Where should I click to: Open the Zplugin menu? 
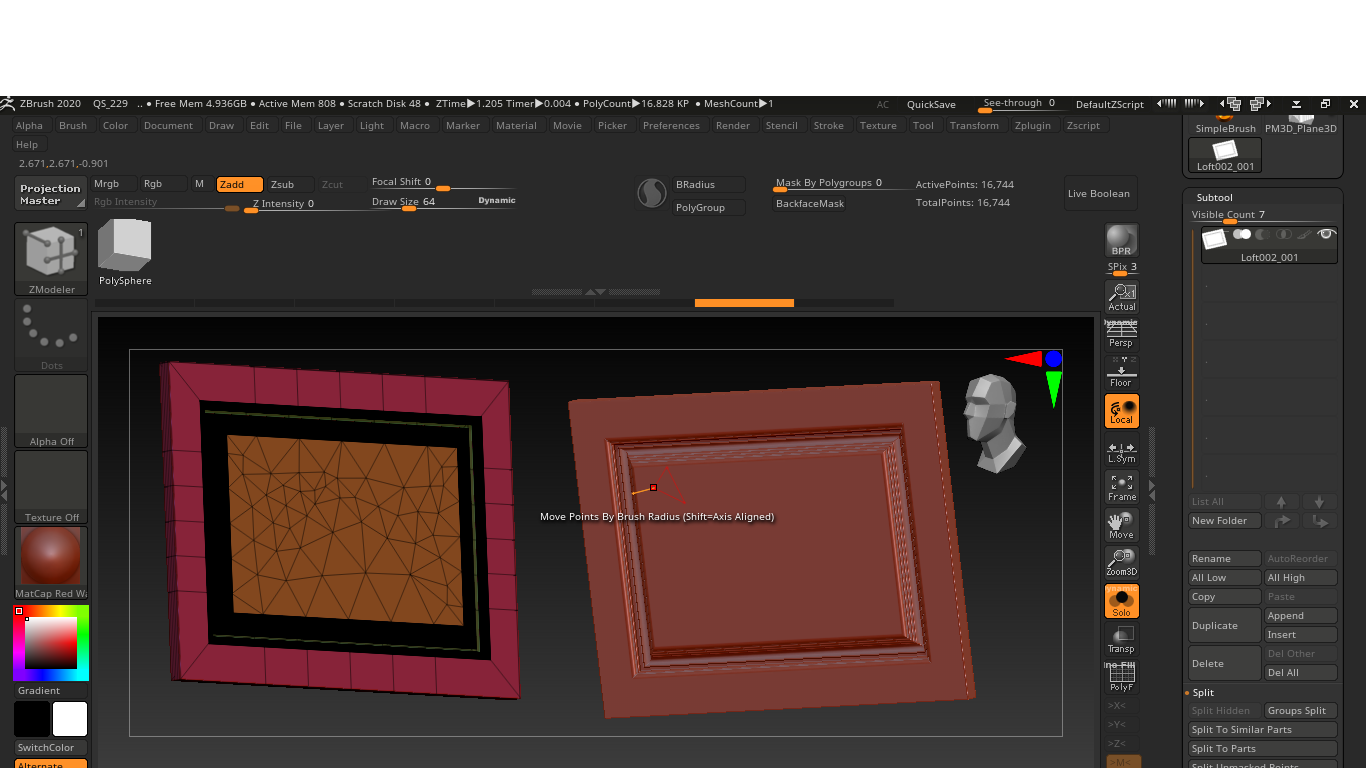click(x=1032, y=126)
